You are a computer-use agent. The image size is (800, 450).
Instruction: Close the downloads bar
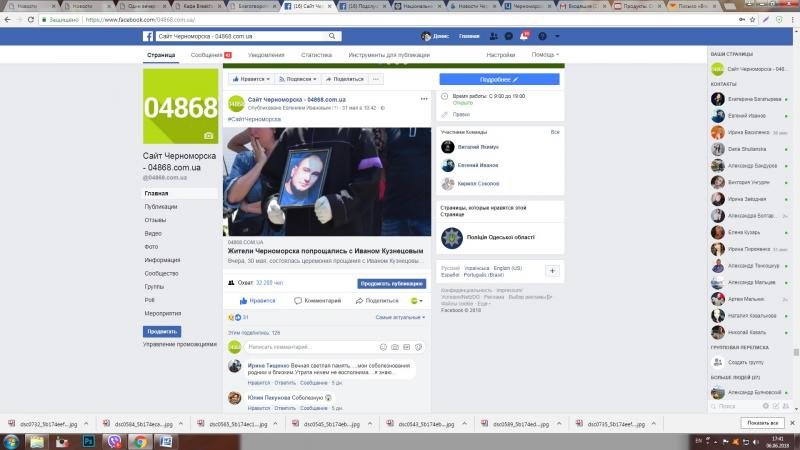[792, 423]
